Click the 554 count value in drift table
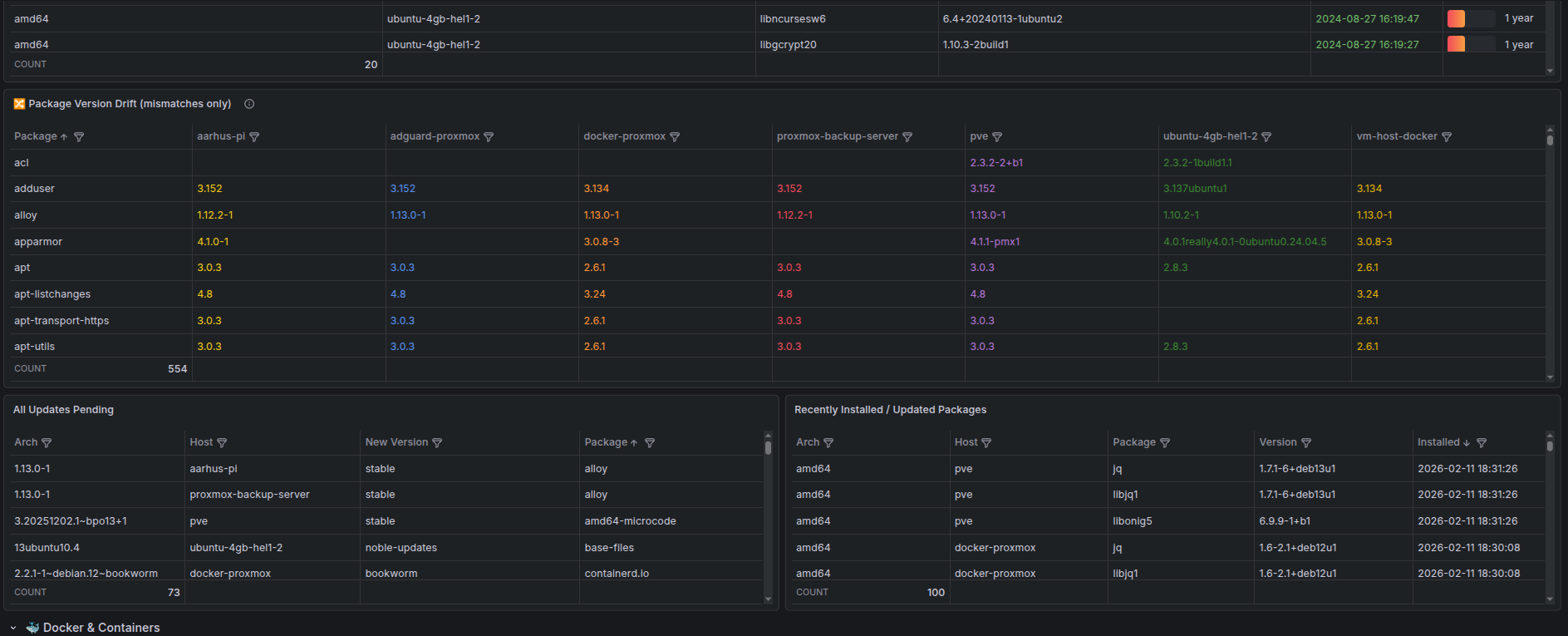 (x=178, y=369)
